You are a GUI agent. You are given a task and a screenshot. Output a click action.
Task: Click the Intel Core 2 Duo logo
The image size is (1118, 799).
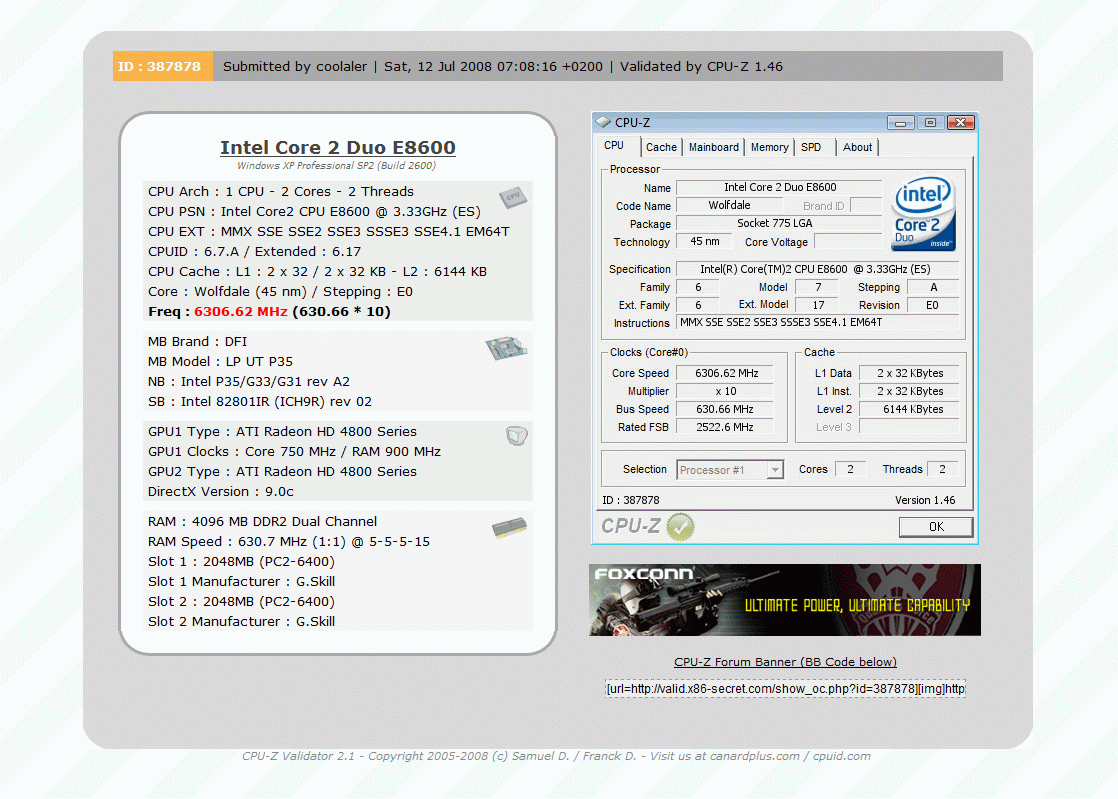[x=924, y=214]
